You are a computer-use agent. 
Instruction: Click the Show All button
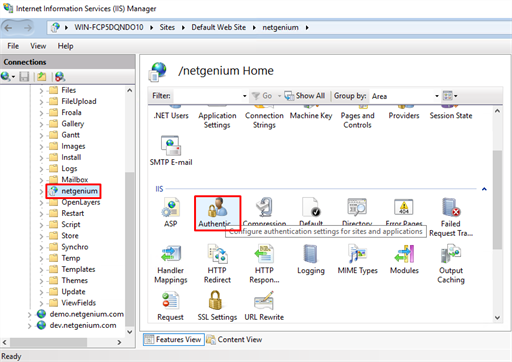click(305, 96)
